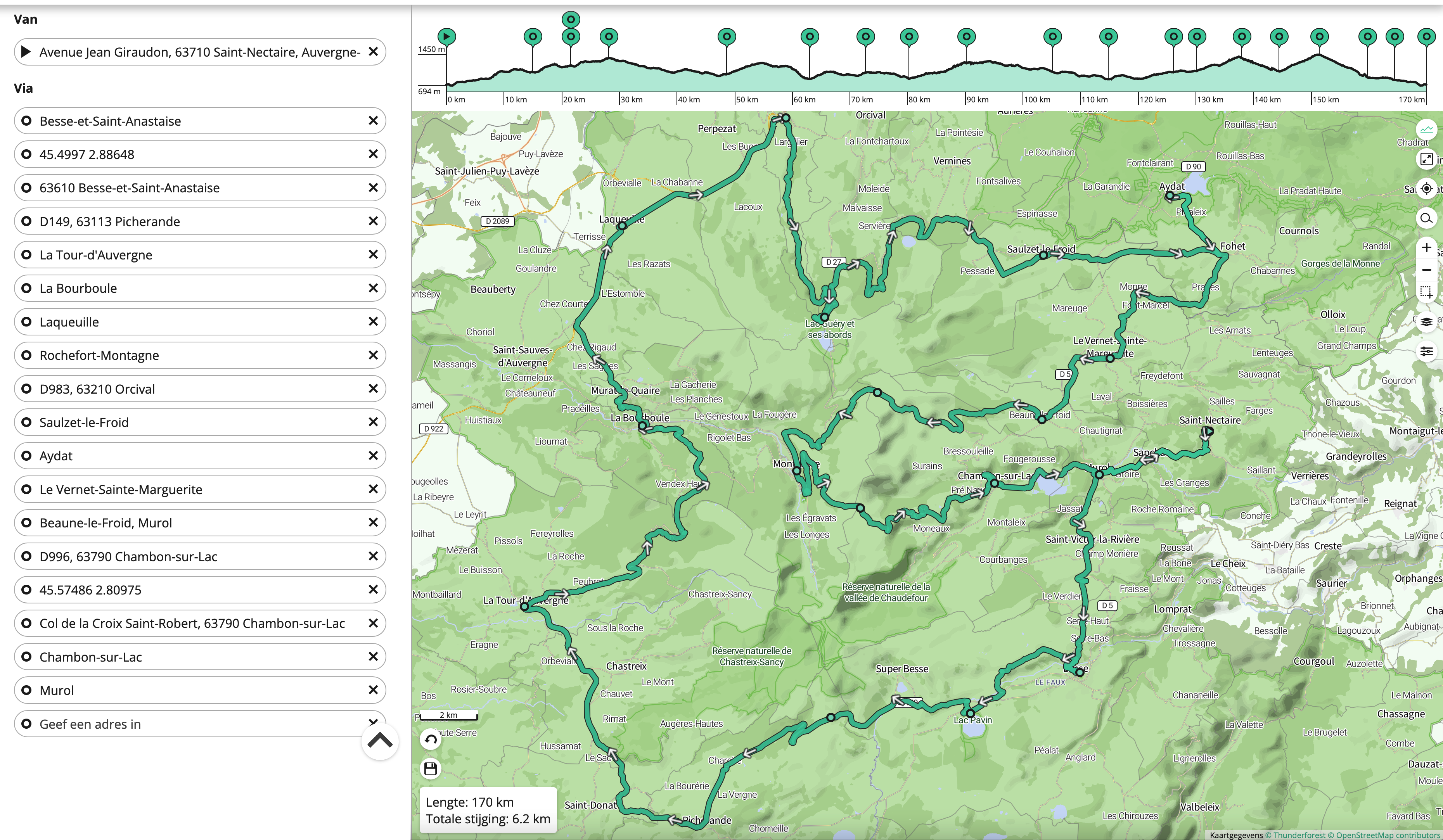Open the map layers switcher
The width and height of the screenshot is (1443, 840).
1426,322
